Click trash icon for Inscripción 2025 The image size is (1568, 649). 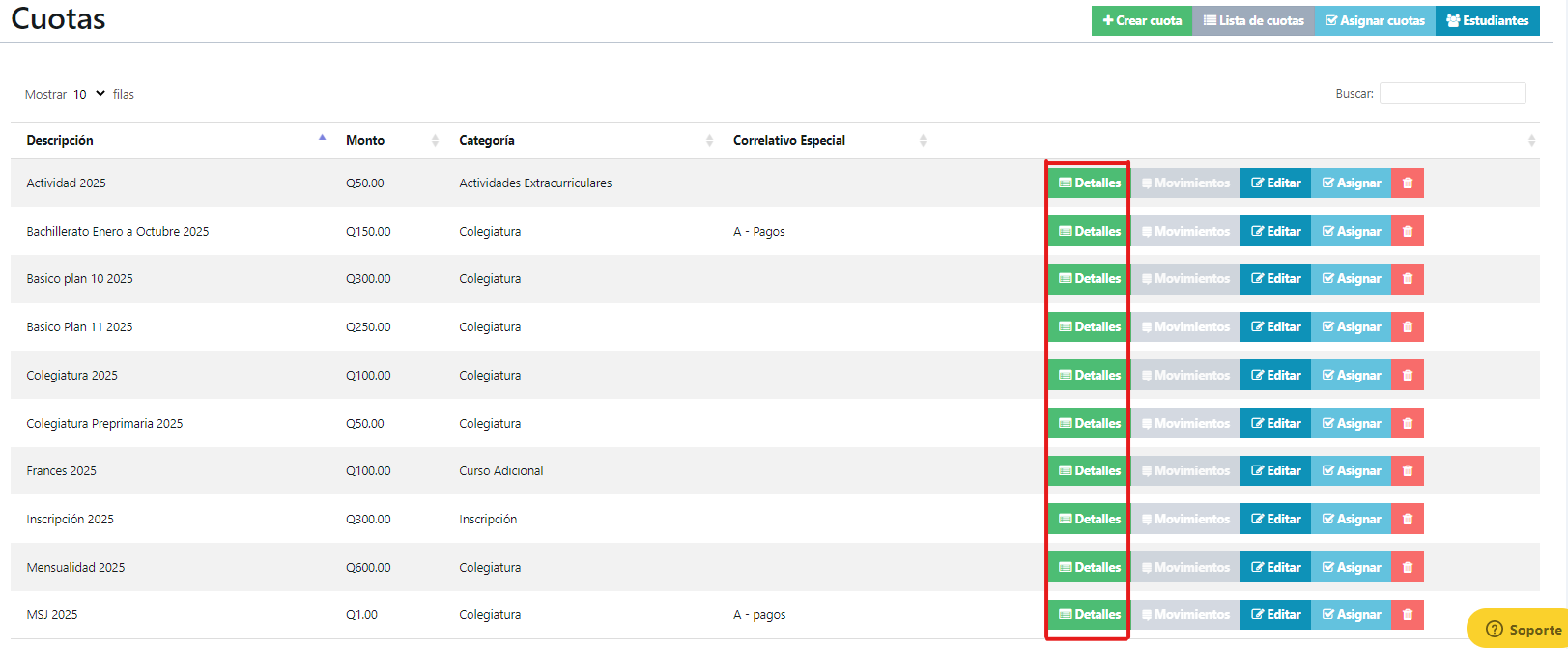point(1407,519)
